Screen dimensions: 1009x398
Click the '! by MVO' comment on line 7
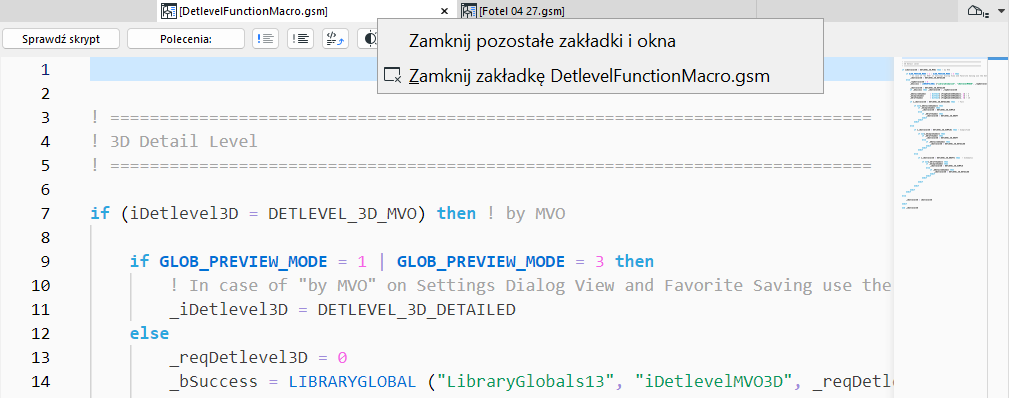click(x=526, y=213)
